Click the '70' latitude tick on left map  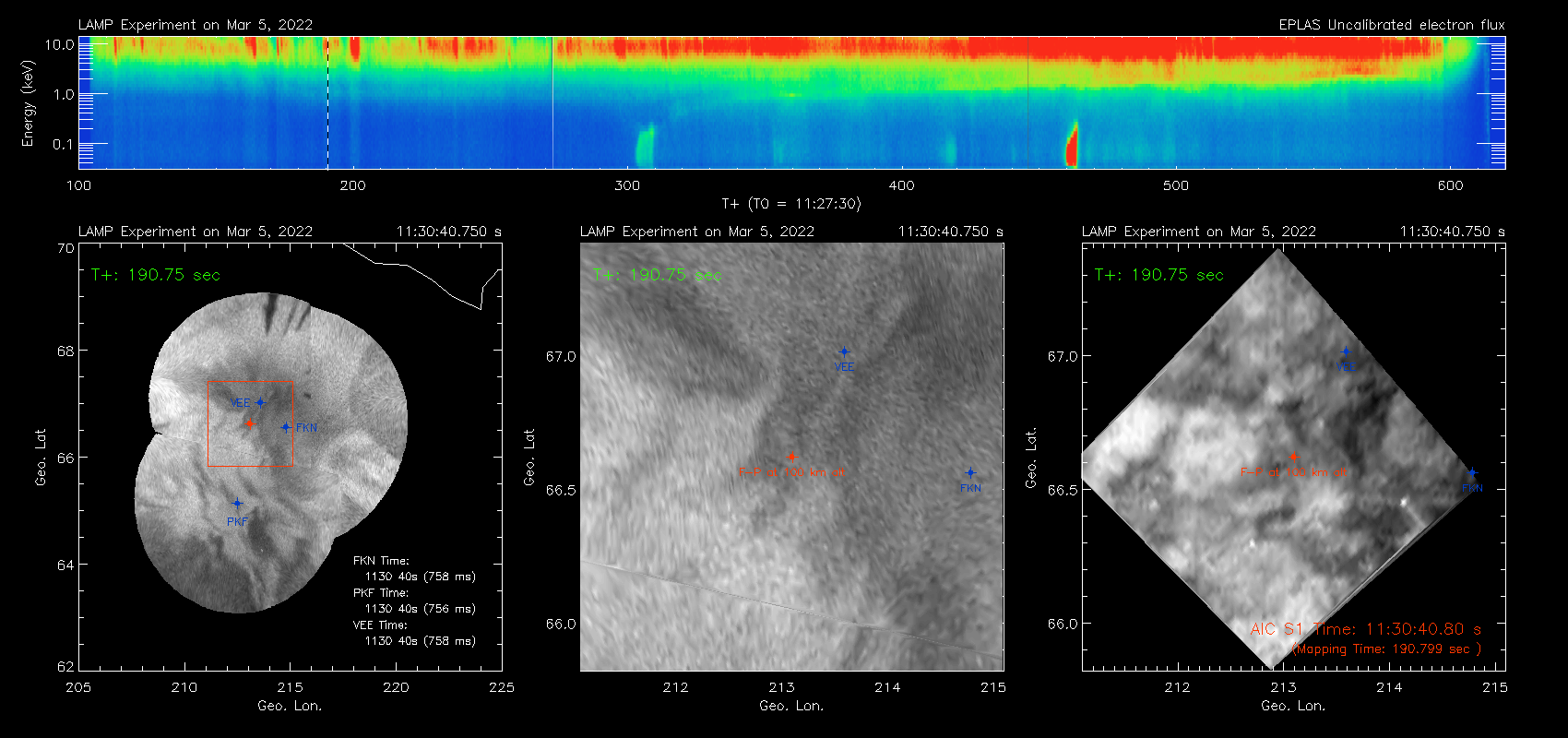(65, 248)
